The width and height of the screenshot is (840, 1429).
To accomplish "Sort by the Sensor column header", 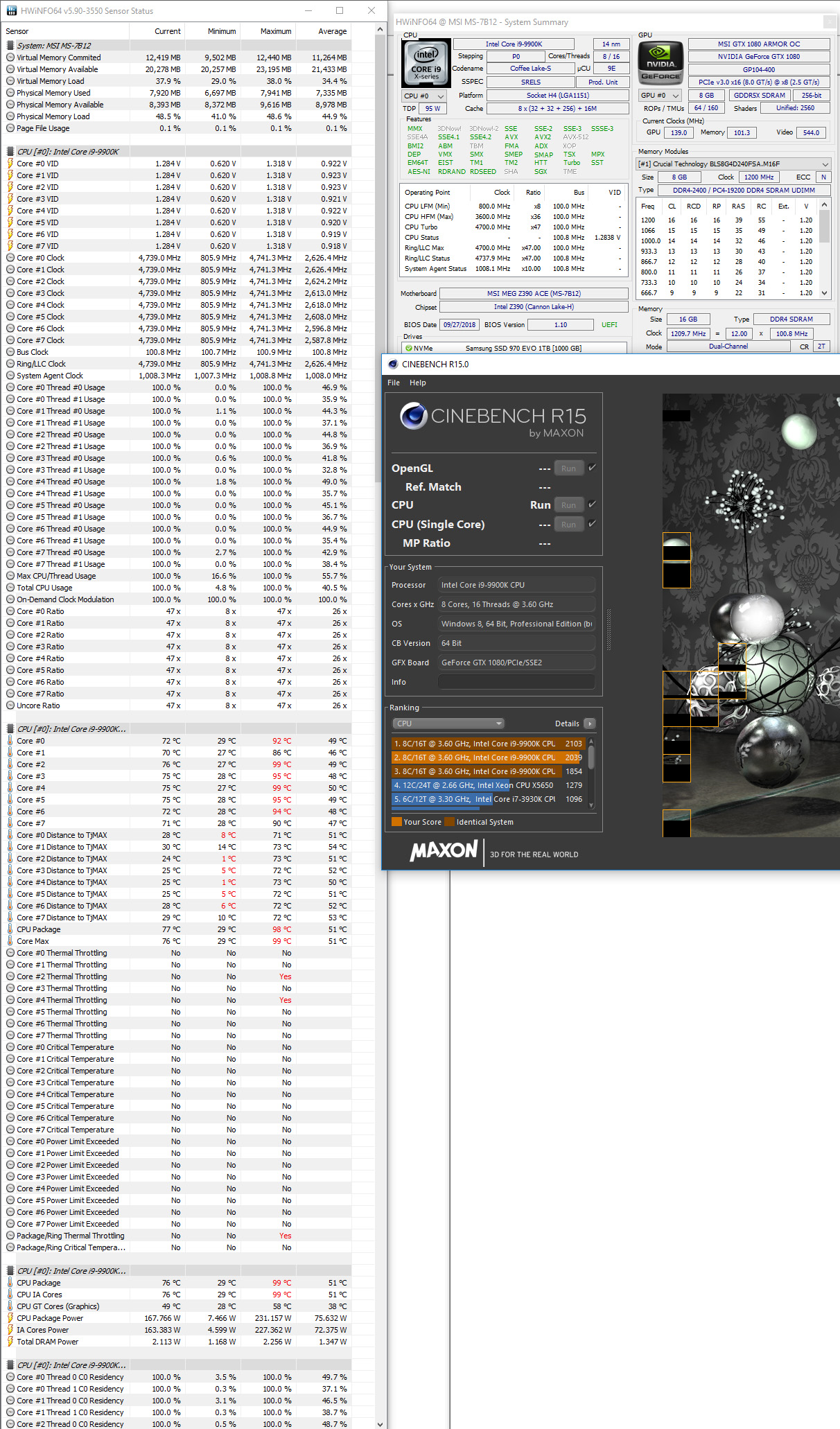I will pos(67,31).
